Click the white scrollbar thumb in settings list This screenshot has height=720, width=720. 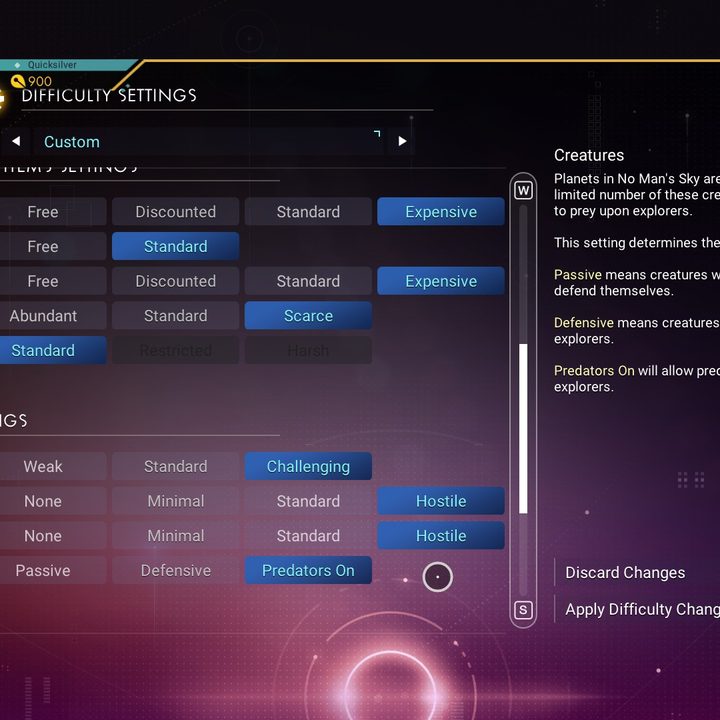(x=523, y=428)
